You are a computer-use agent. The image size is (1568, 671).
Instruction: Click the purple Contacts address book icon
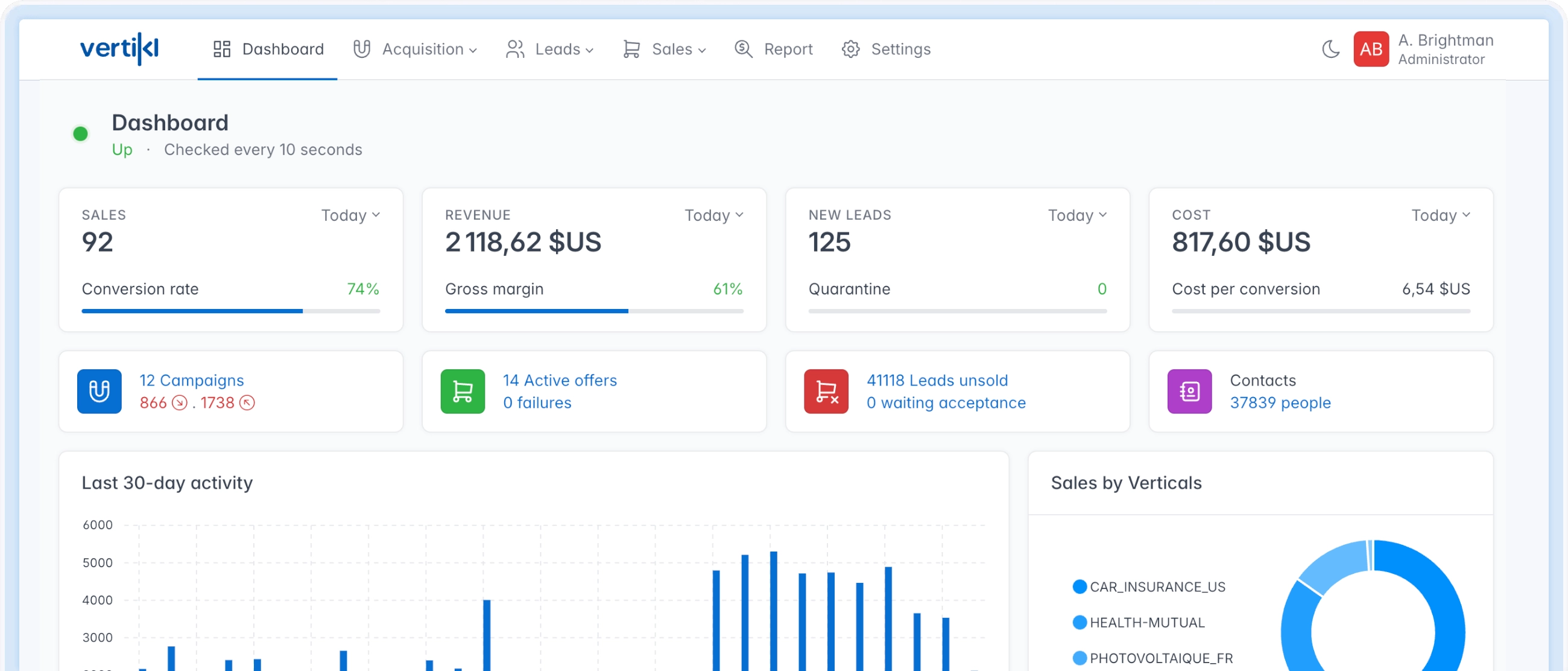pos(1189,391)
